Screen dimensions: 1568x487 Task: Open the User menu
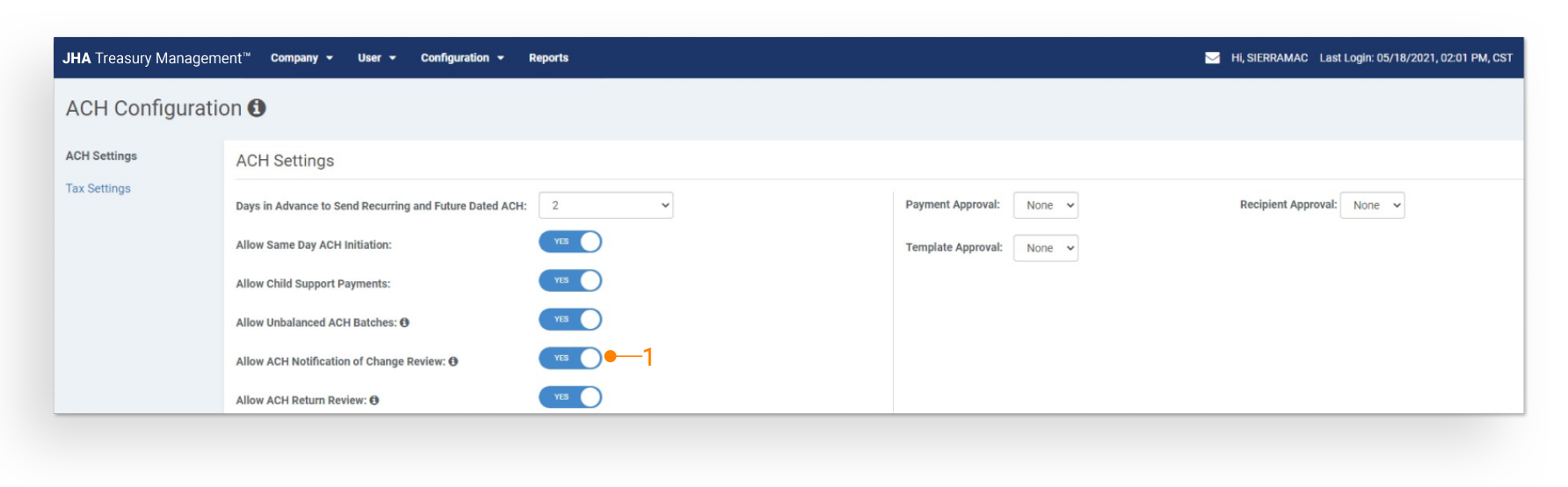[x=376, y=58]
